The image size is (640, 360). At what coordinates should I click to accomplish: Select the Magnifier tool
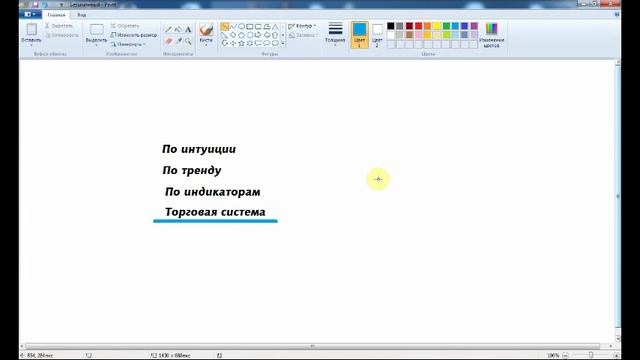188,41
